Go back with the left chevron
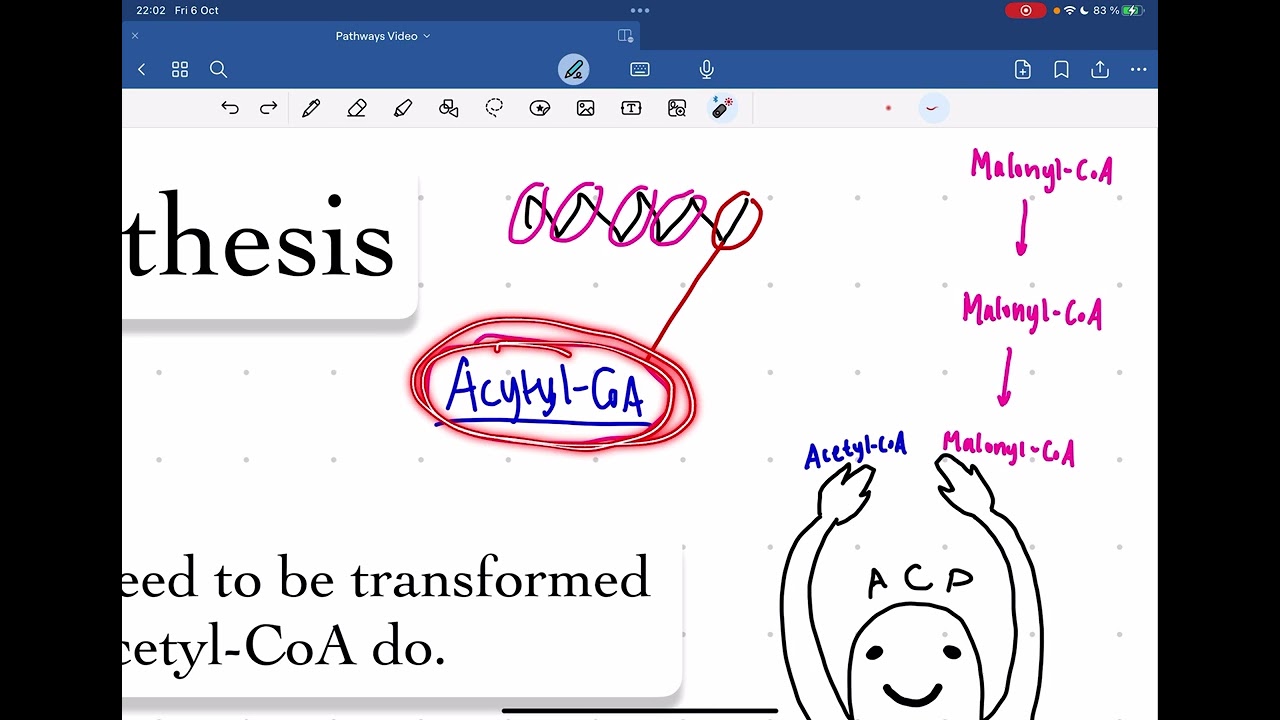This screenshot has height=720, width=1280. (141, 70)
